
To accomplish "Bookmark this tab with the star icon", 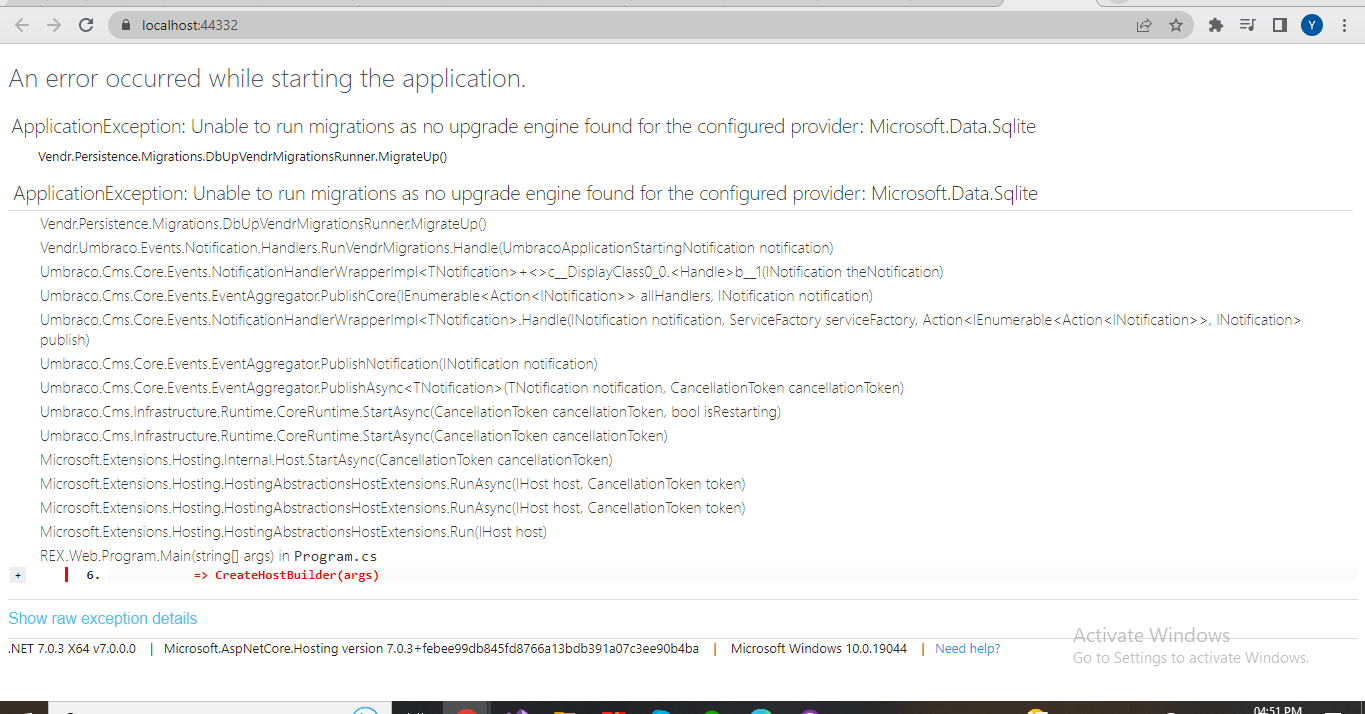I will [x=1176, y=25].
